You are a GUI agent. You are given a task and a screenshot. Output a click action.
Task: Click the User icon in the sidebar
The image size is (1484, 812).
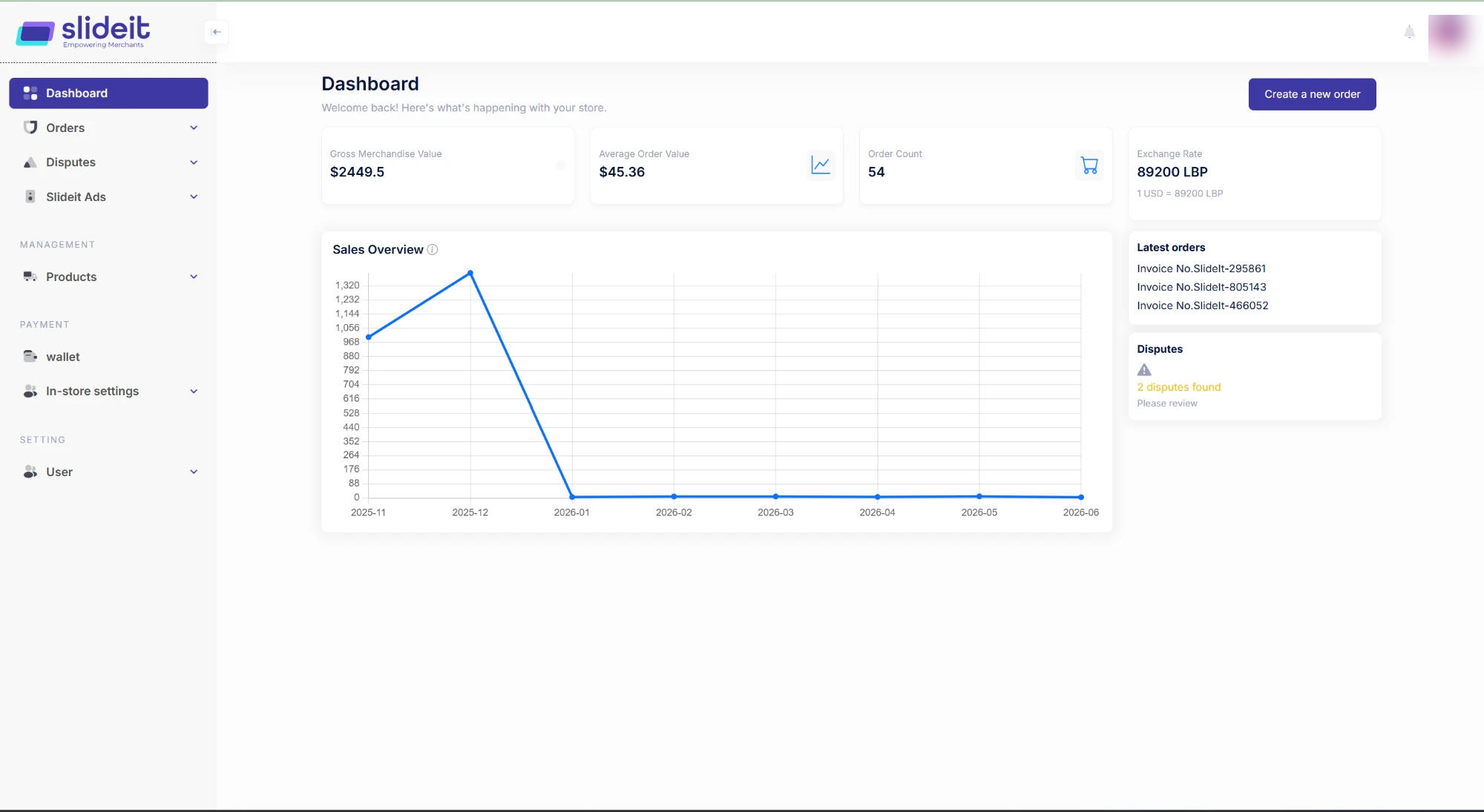pyautogui.click(x=30, y=472)
